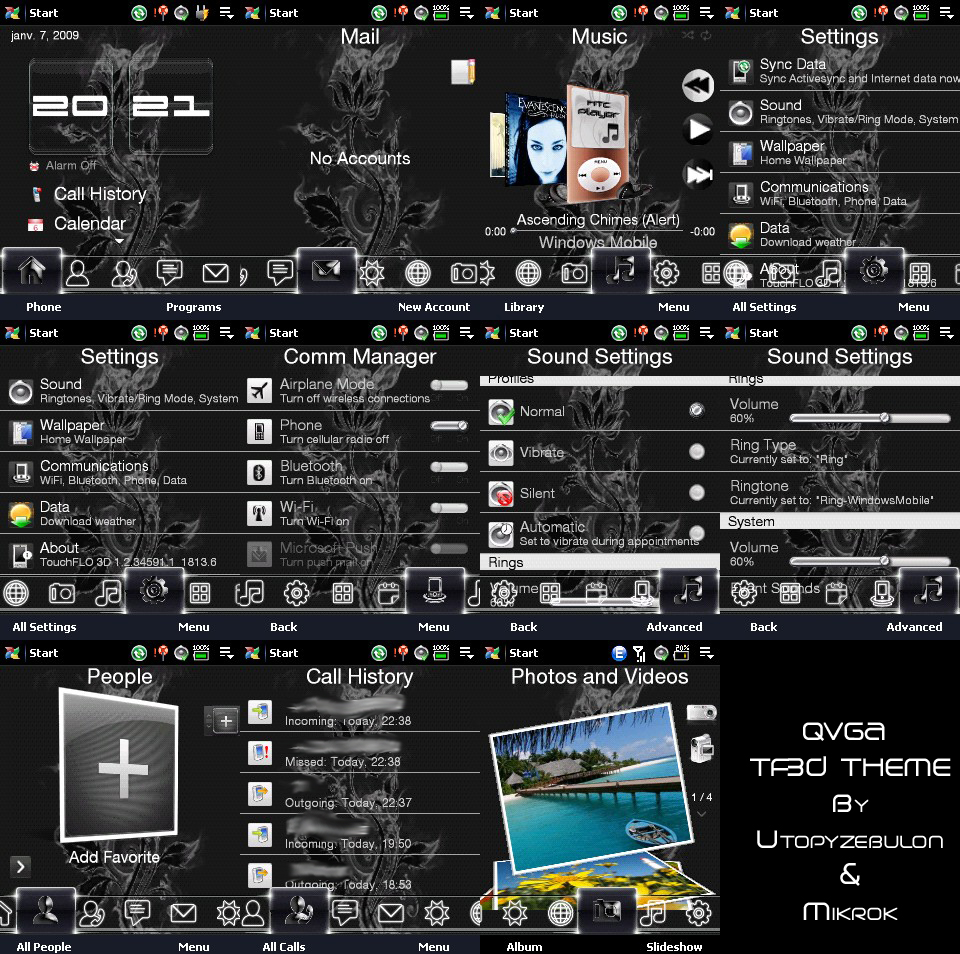Tap the Library softkey
This screenshot has height=954, width=960.
pyautogui.click(x=524, y=307)
